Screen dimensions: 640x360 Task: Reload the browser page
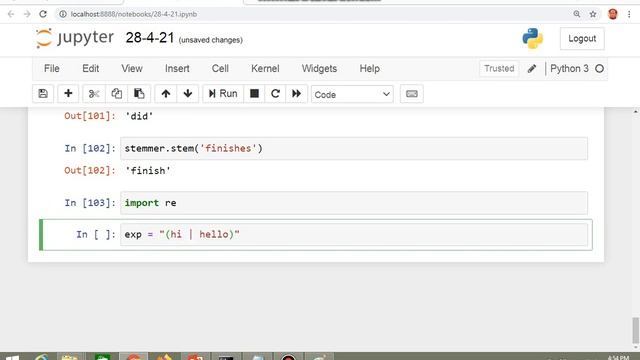tap(43, 14)
